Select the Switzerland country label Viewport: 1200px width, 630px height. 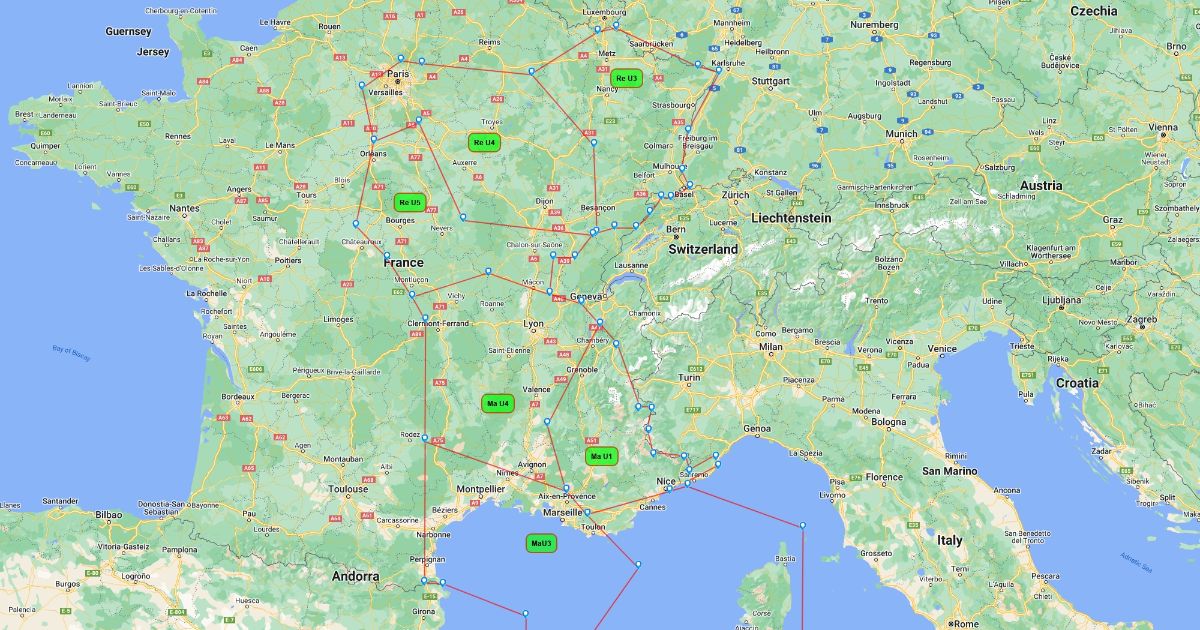pos(703,249)
